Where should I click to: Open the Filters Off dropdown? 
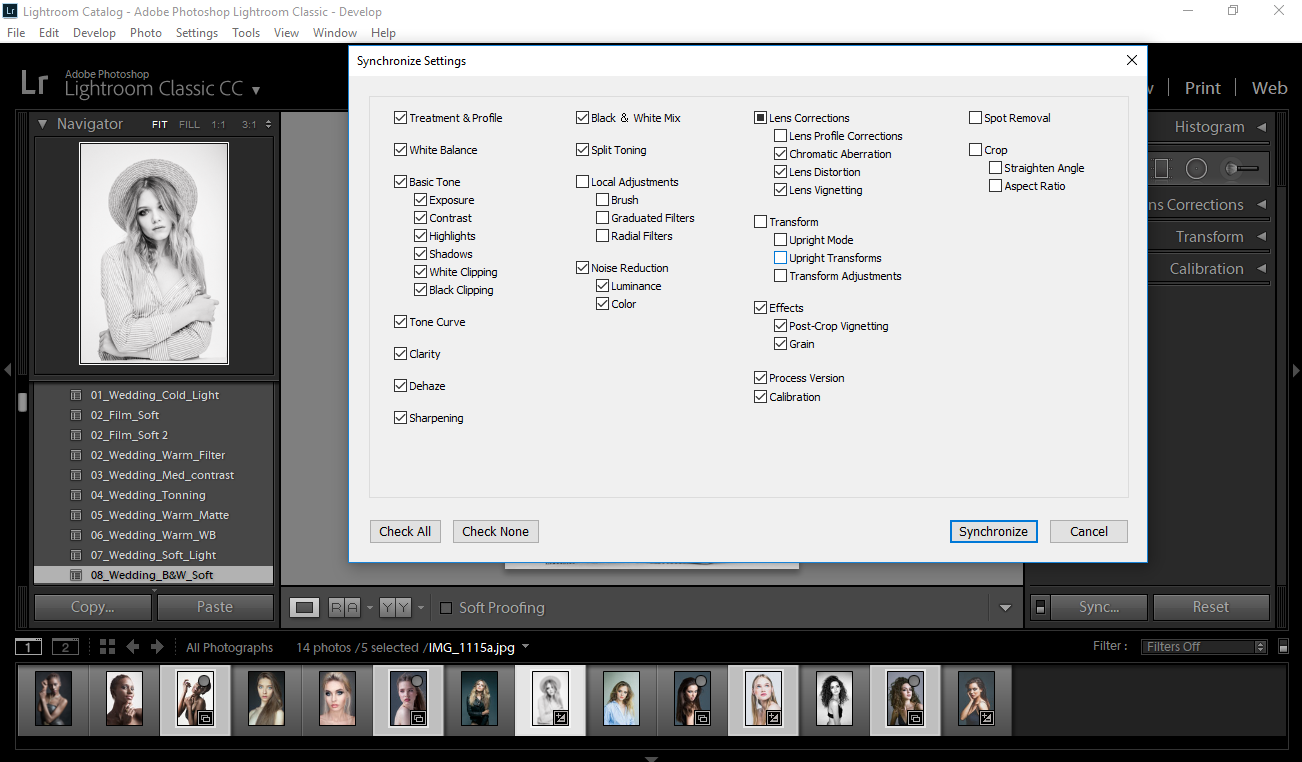coord(1203,646)
